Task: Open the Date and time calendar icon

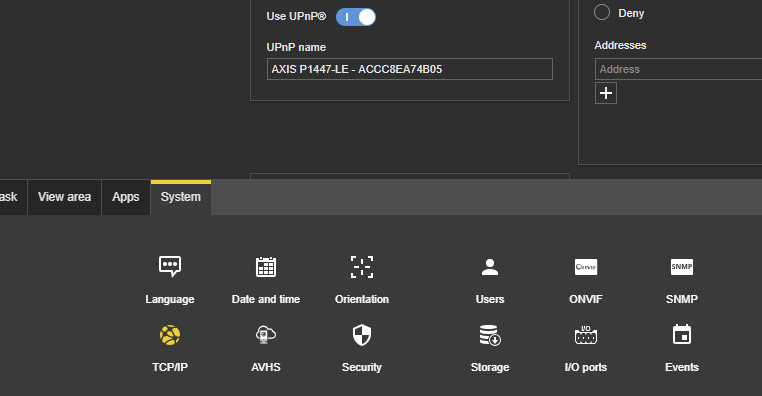Action: coord(266,267)
